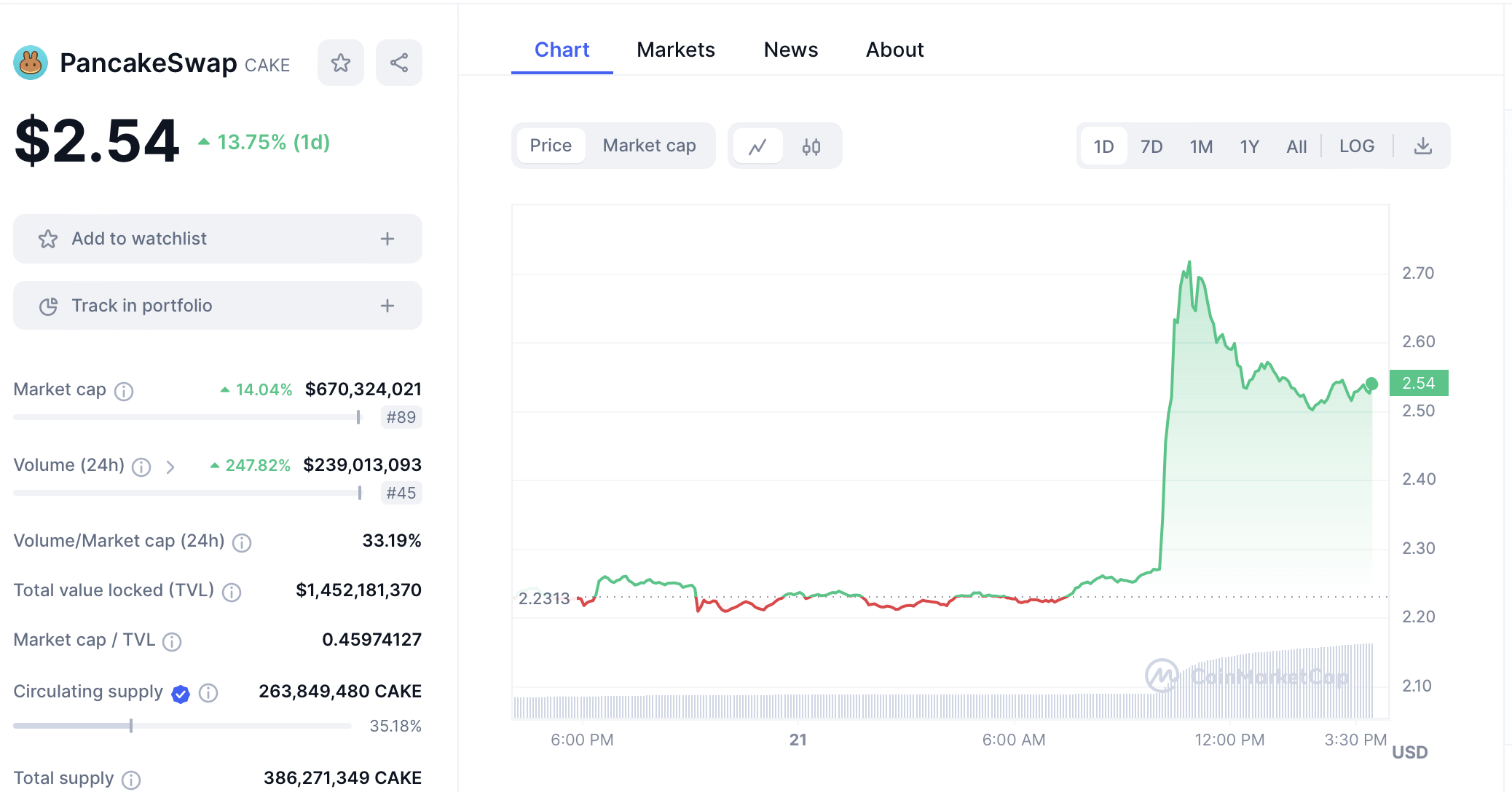Click the star favorite icon beside CAKE
Screen dimensions: 1512x792
(x=340, y=63)
